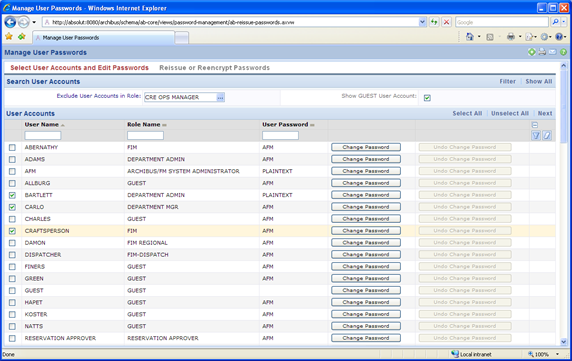This screenshot has width=572, height=361.
Task: Uncheck the CARLO row checkbox
Action: (12, 207)
